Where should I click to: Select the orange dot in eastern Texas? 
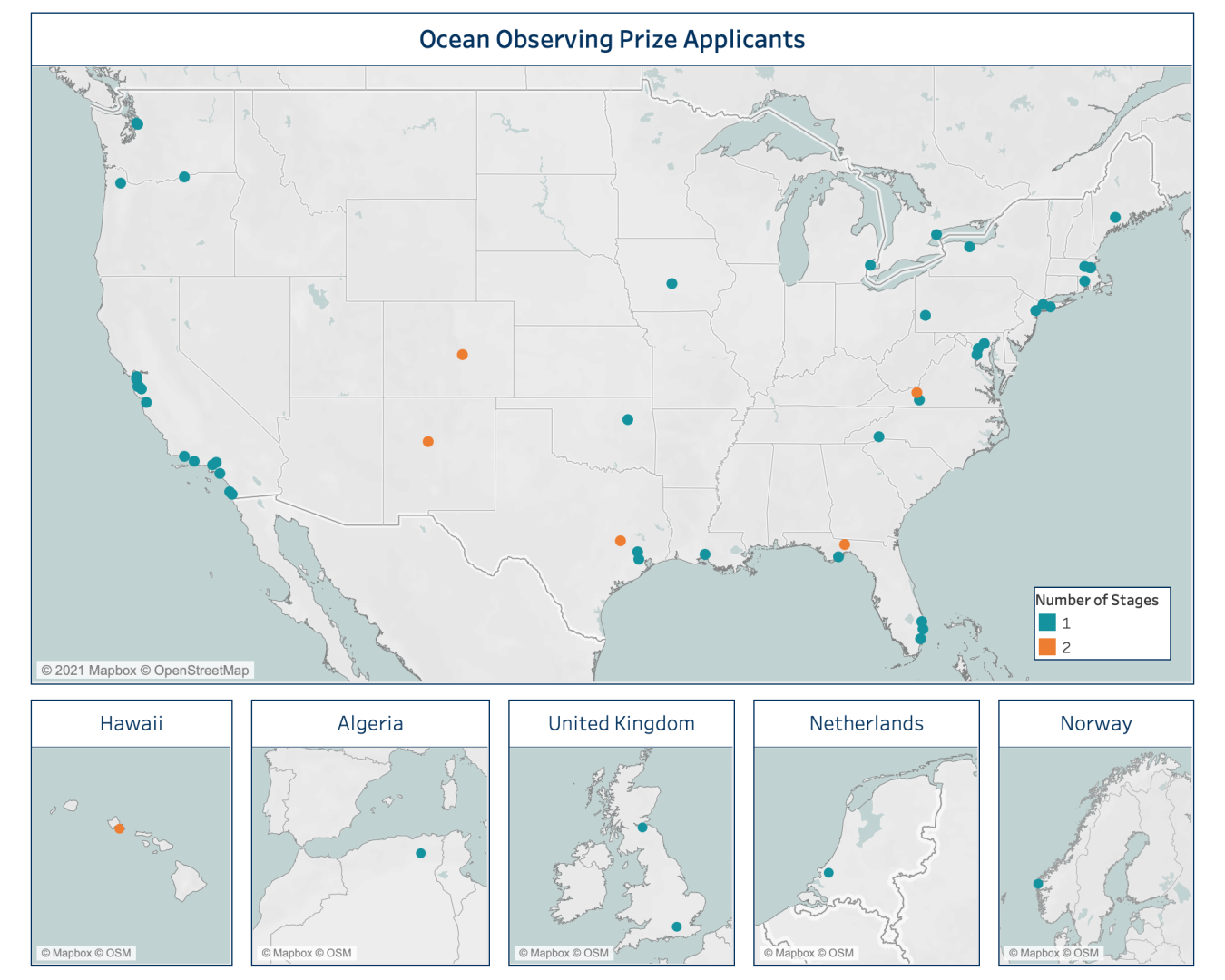point(621,541)
